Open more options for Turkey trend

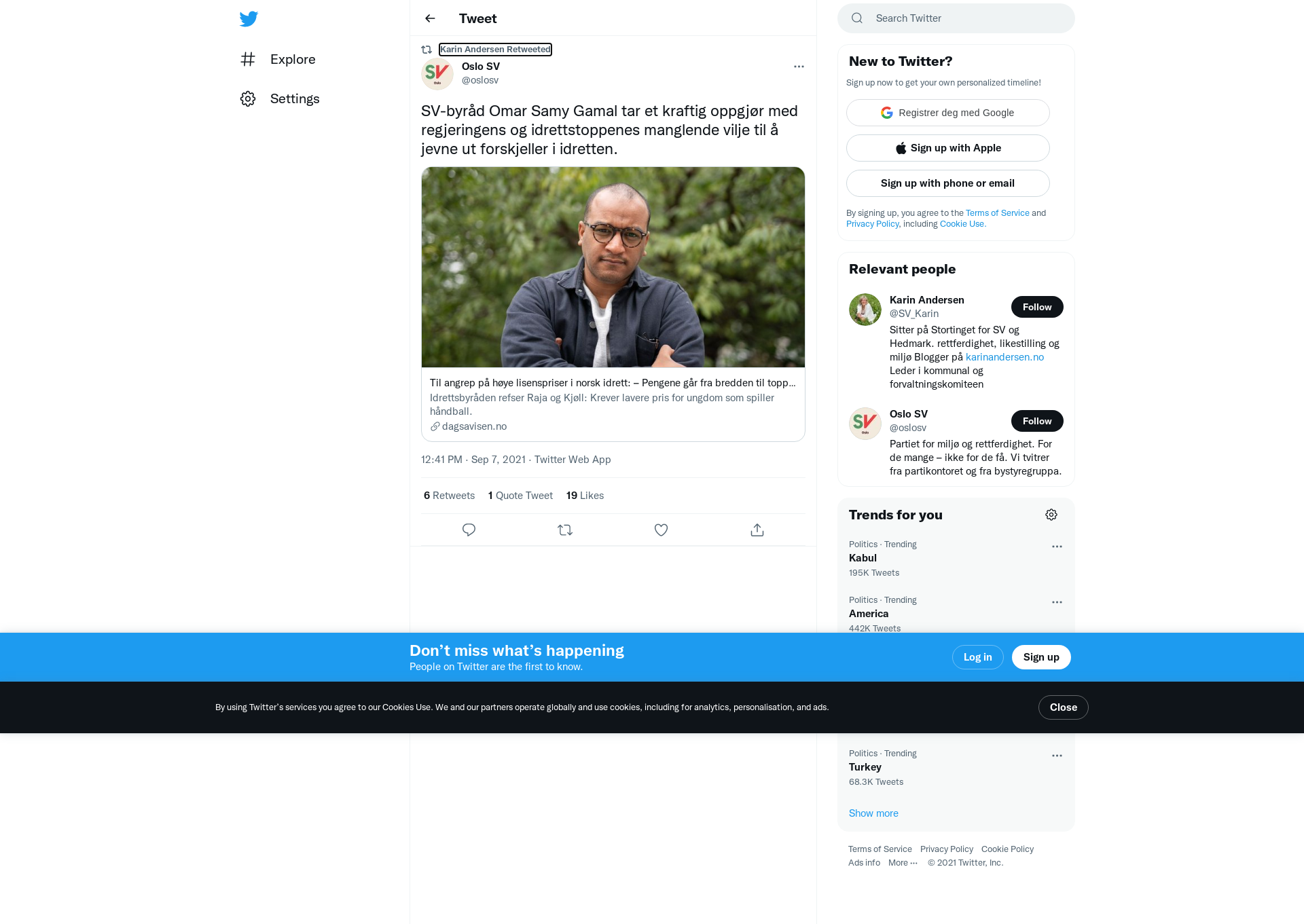1057,756
